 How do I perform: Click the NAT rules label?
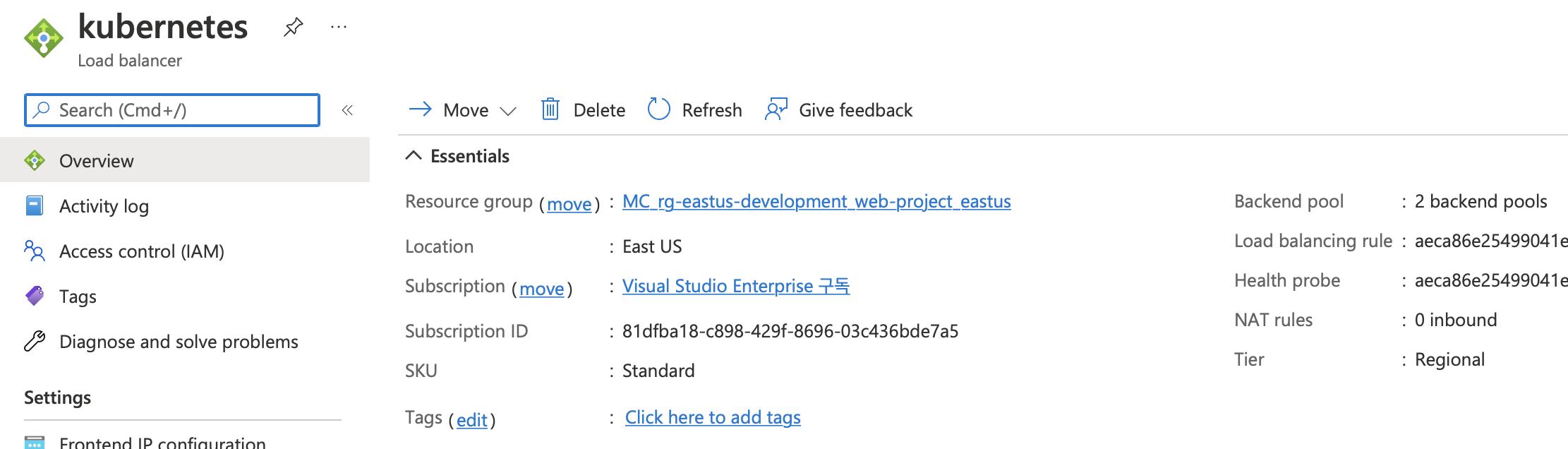point(1273,320)
